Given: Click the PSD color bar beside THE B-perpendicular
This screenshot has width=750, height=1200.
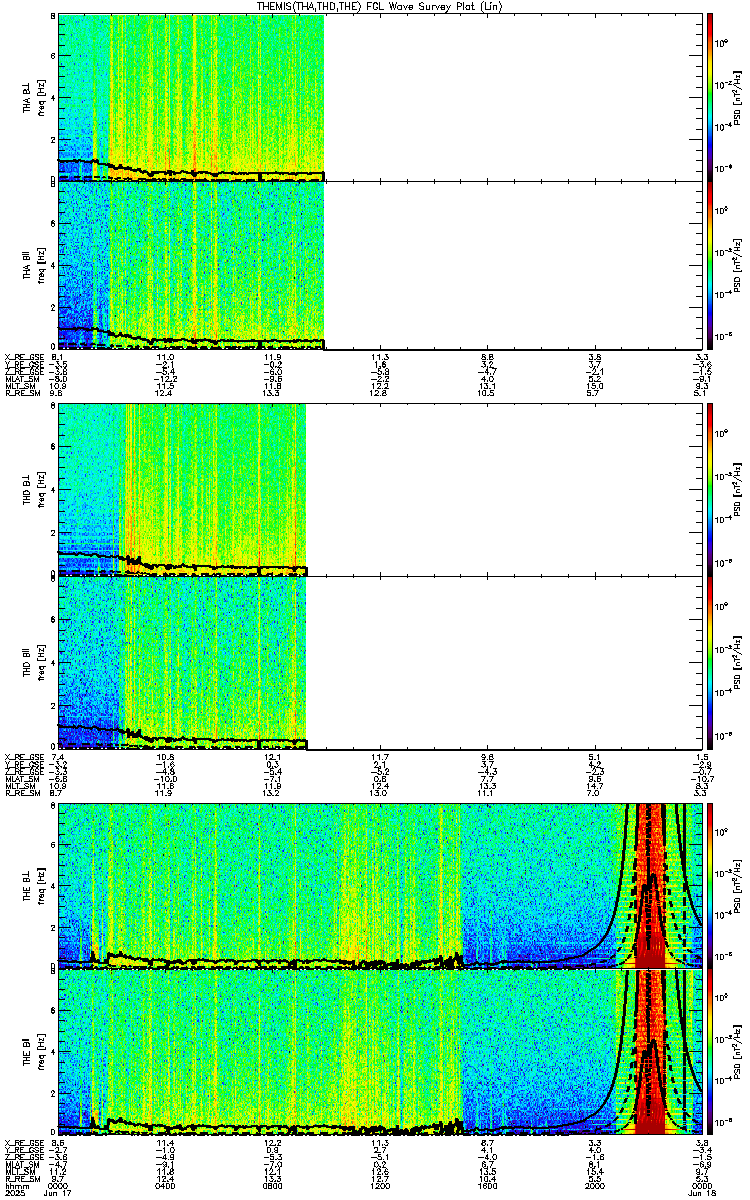Looking at the screenshot, I should 710,884.
